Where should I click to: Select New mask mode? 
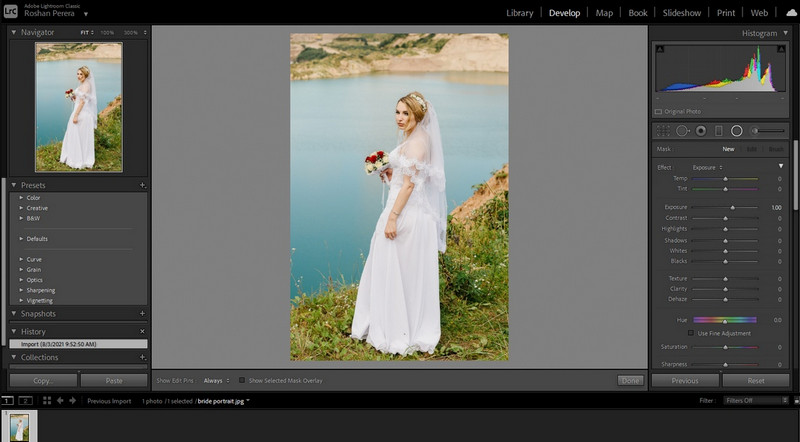pyautogui.click(x=728, y=149)
